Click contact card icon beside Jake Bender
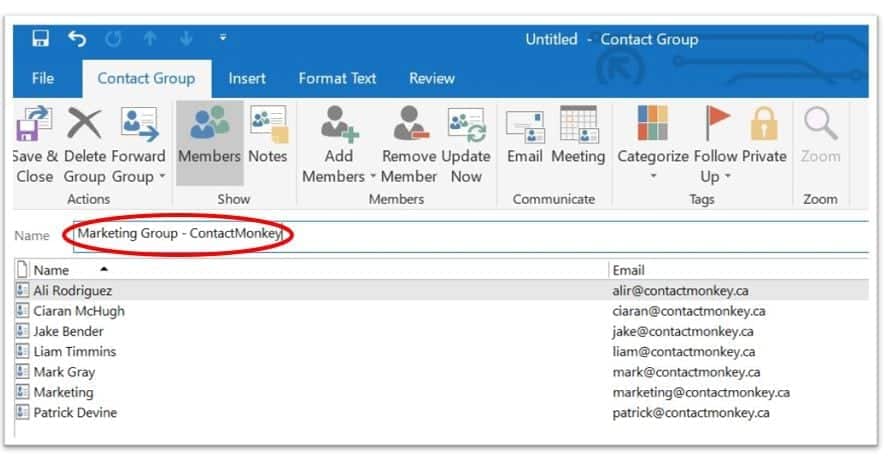This screenshot has height=458, width=889. click(22, 331)
